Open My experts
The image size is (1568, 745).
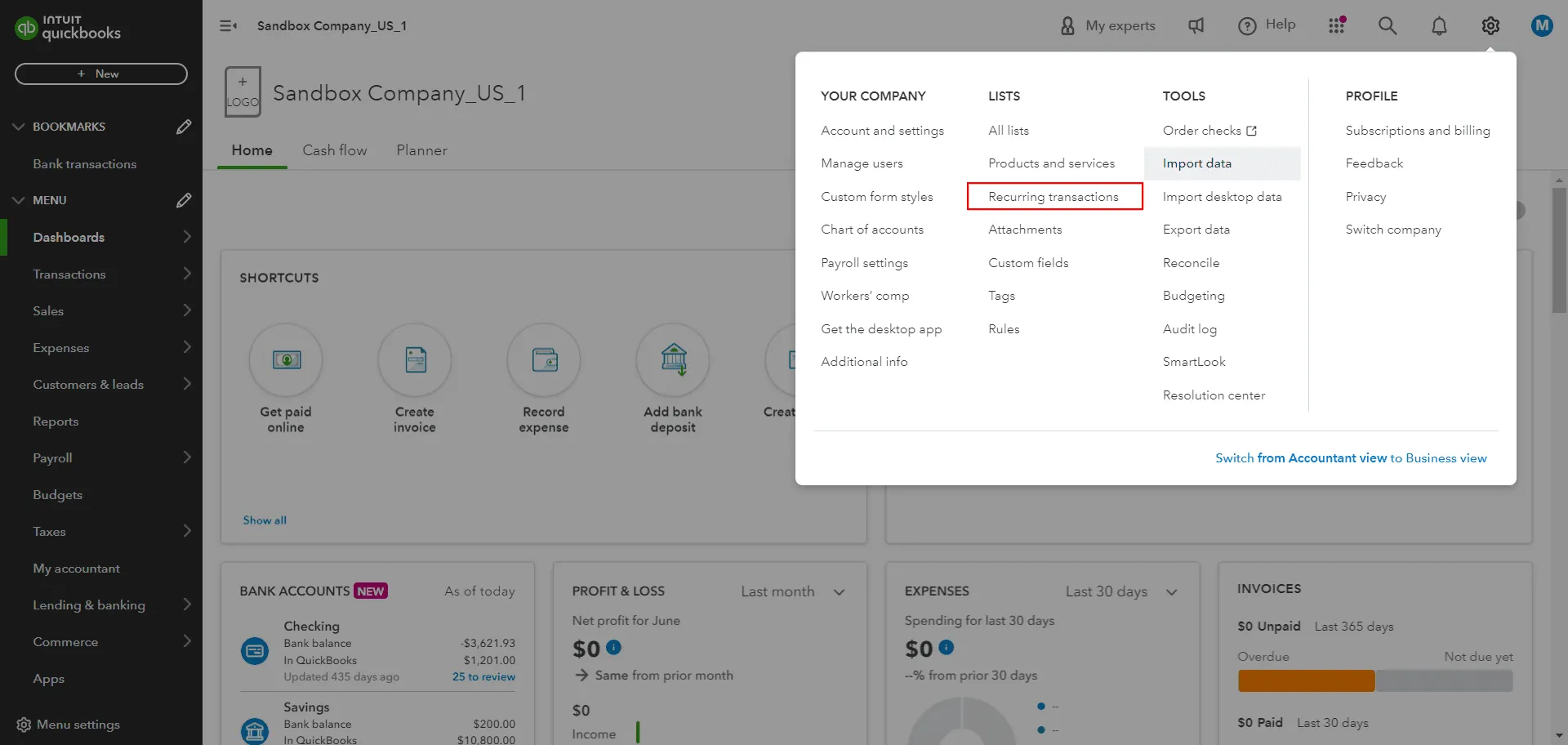(1108, 26)
